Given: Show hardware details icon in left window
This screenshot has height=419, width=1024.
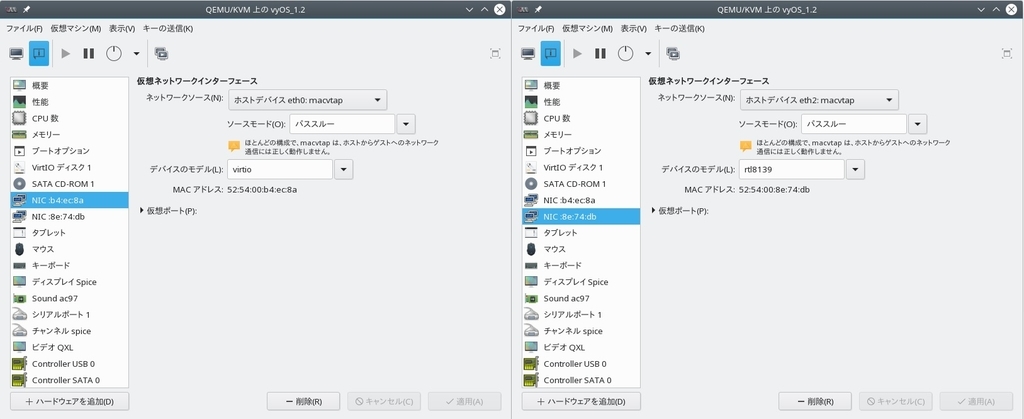Looking at the screenshot, I should click(39, 54).
